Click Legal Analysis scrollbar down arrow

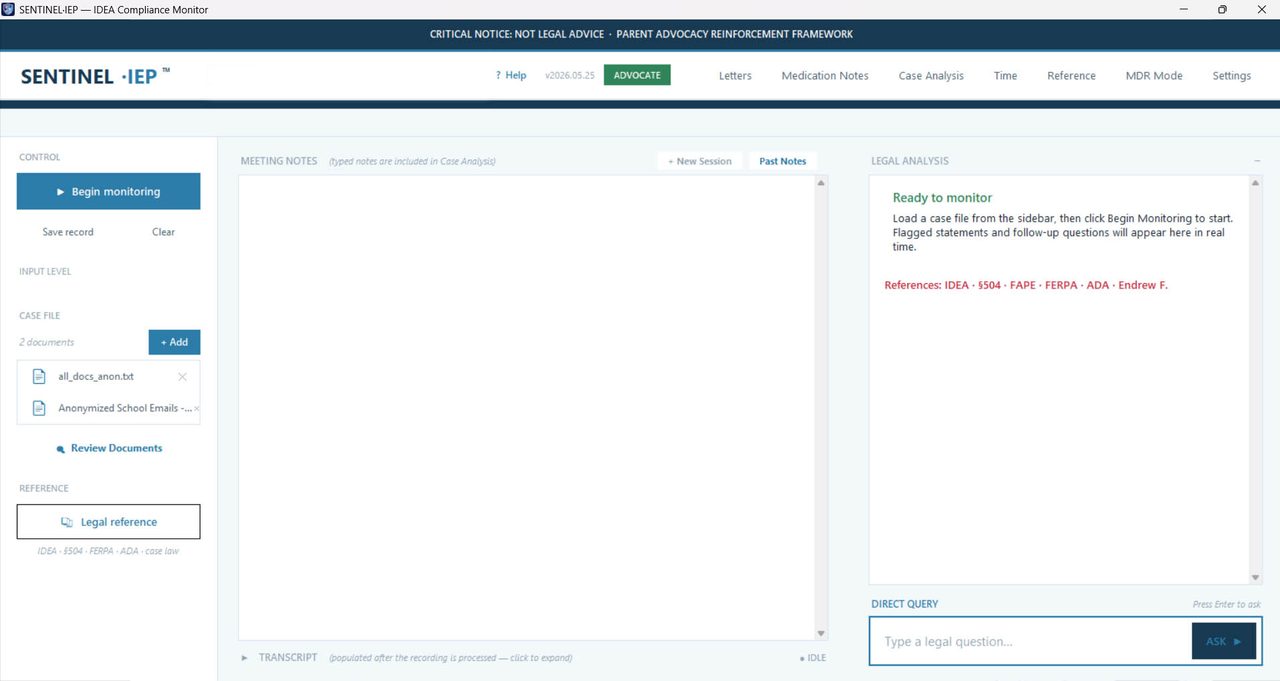pos(1256,577)
